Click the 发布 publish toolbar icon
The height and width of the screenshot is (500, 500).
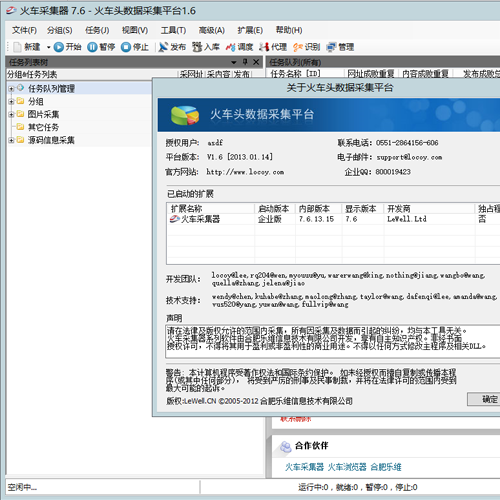(x=163, y=47)
